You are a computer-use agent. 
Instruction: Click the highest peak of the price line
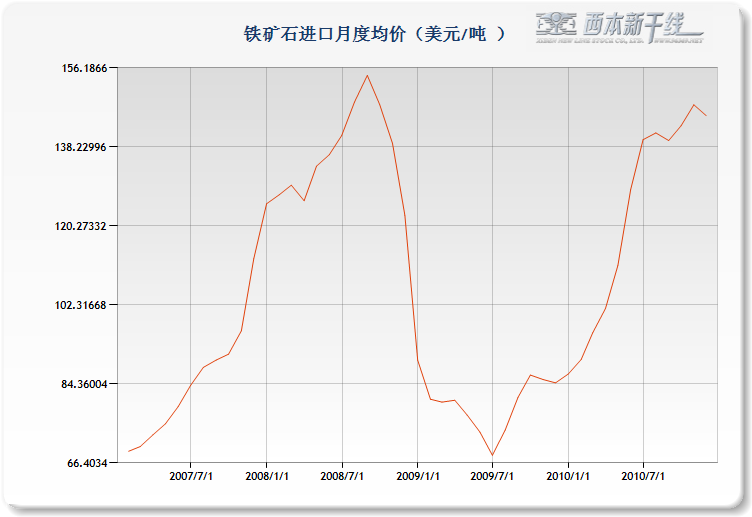click(x=367, y=75)
